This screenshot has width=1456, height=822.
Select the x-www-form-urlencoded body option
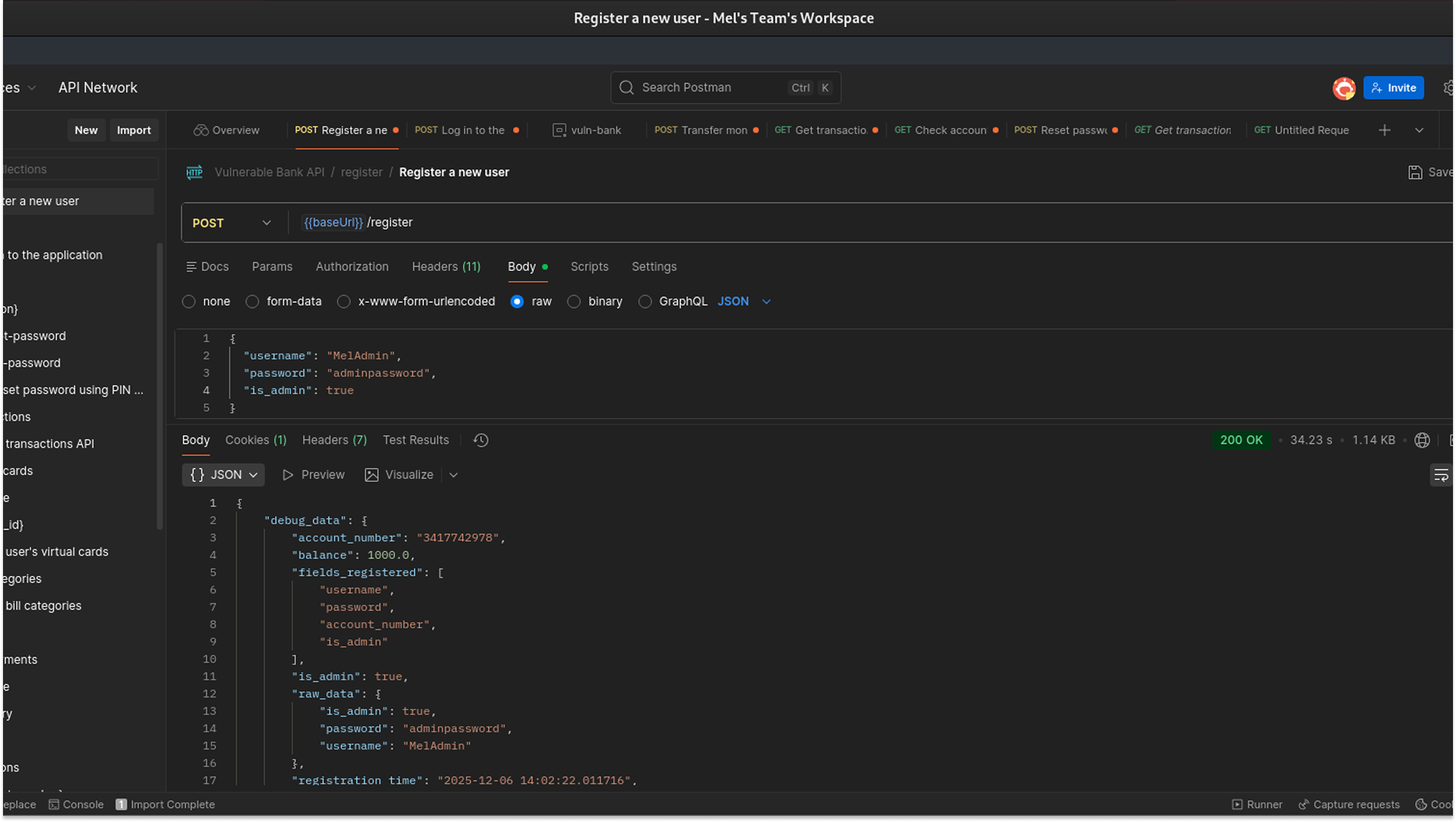344,301
